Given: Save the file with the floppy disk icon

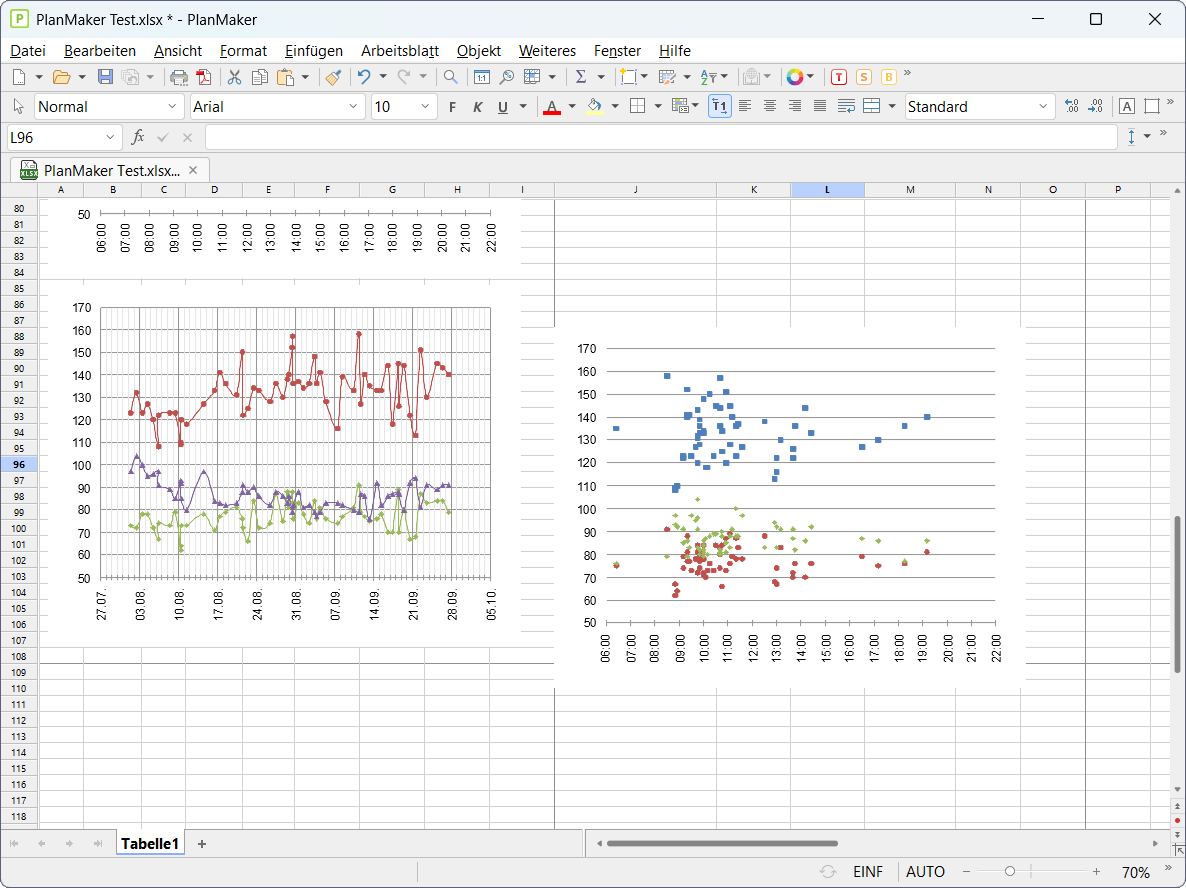Looking at the screenshot, I should click(105, 76).
